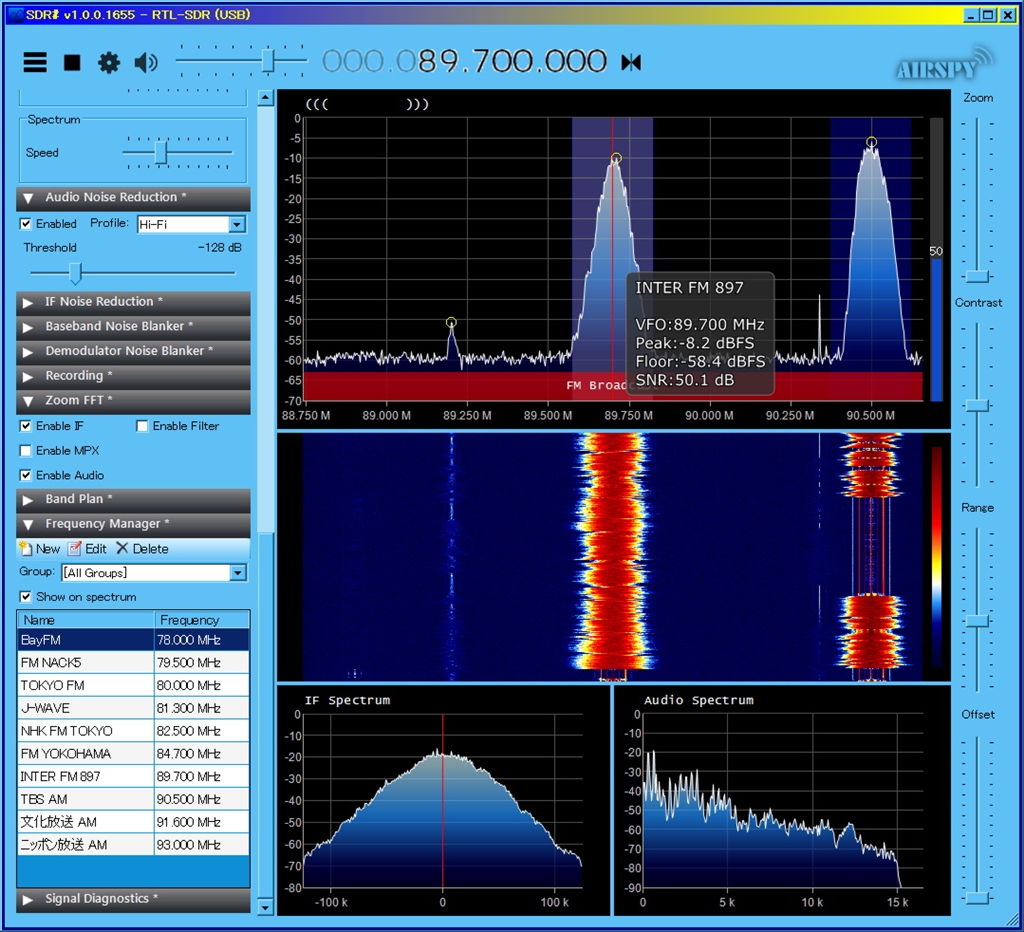1024x932 pixels.
Task: Stop the radio with the stop button
Action: pos(72,63)
